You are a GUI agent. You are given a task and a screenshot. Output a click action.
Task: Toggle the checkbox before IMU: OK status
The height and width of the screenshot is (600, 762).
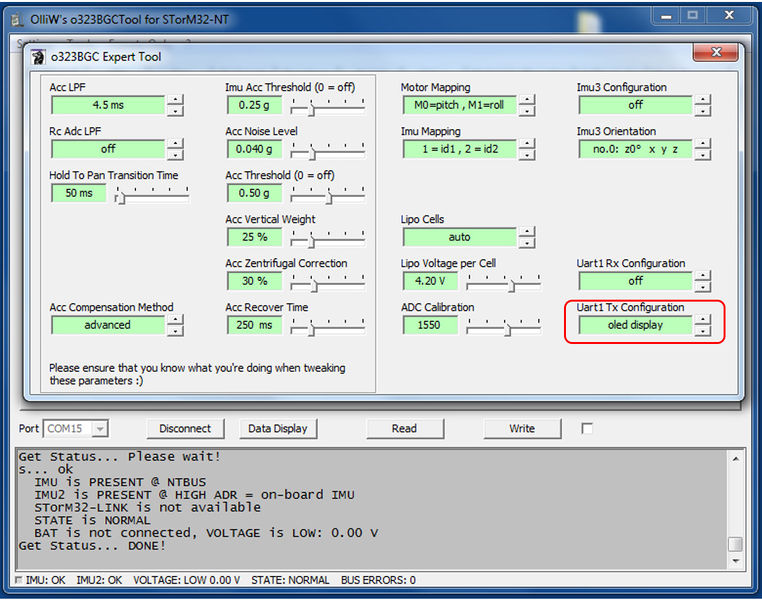[18, 580]
